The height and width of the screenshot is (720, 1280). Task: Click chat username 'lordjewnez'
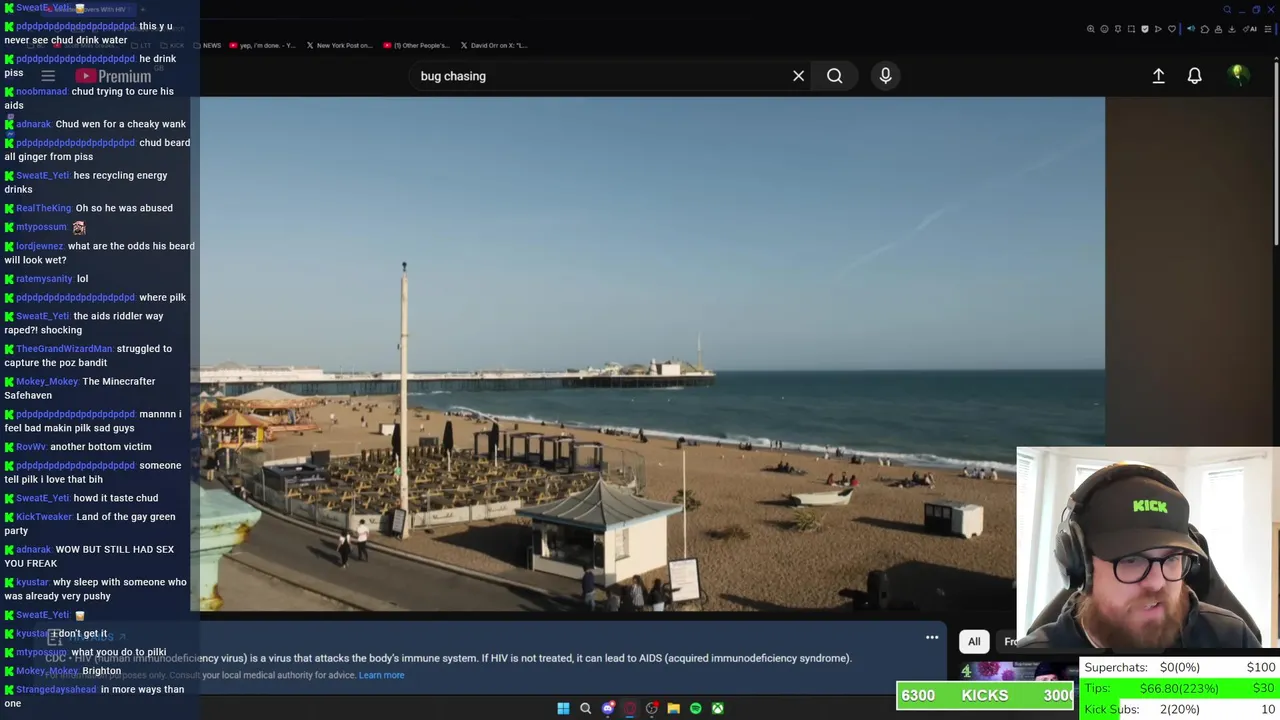(x=40, y=246)
